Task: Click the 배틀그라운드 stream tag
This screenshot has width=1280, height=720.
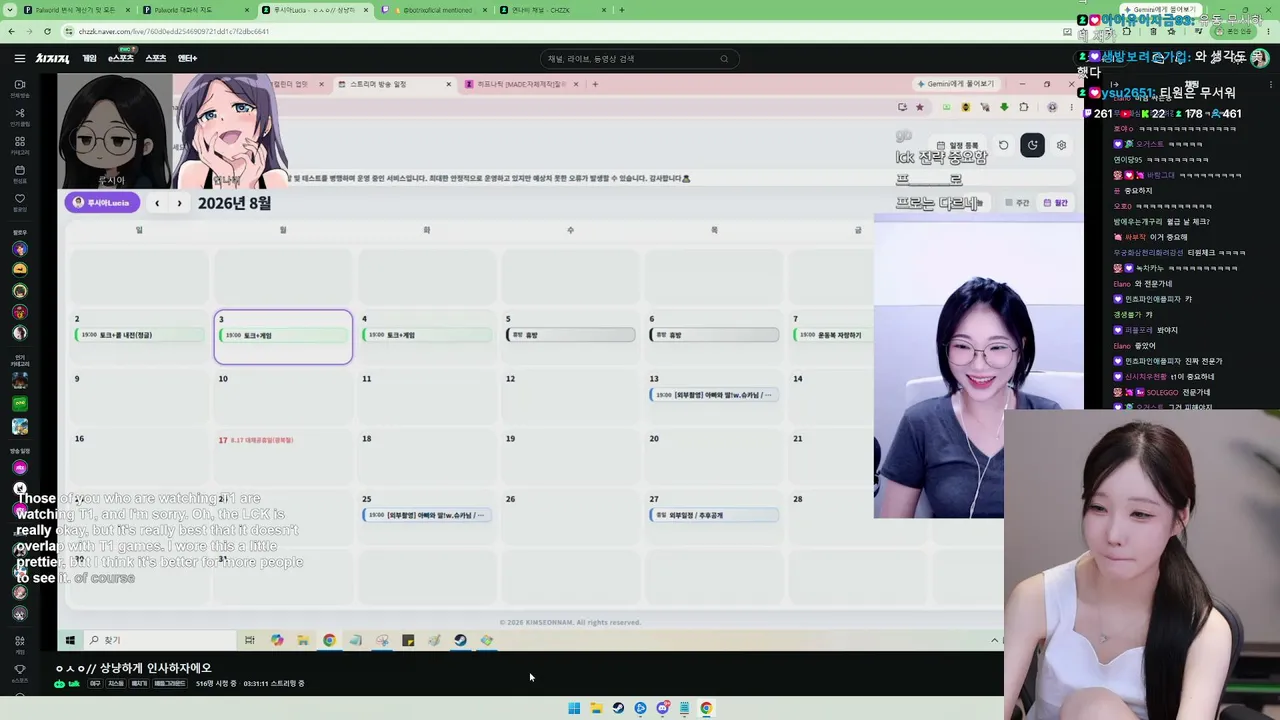Action: (170, 684)
